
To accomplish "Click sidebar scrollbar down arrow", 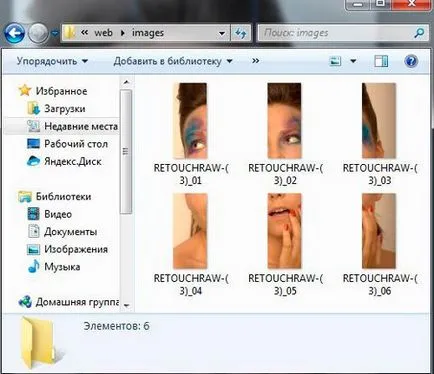I will (x=126, y=305).
